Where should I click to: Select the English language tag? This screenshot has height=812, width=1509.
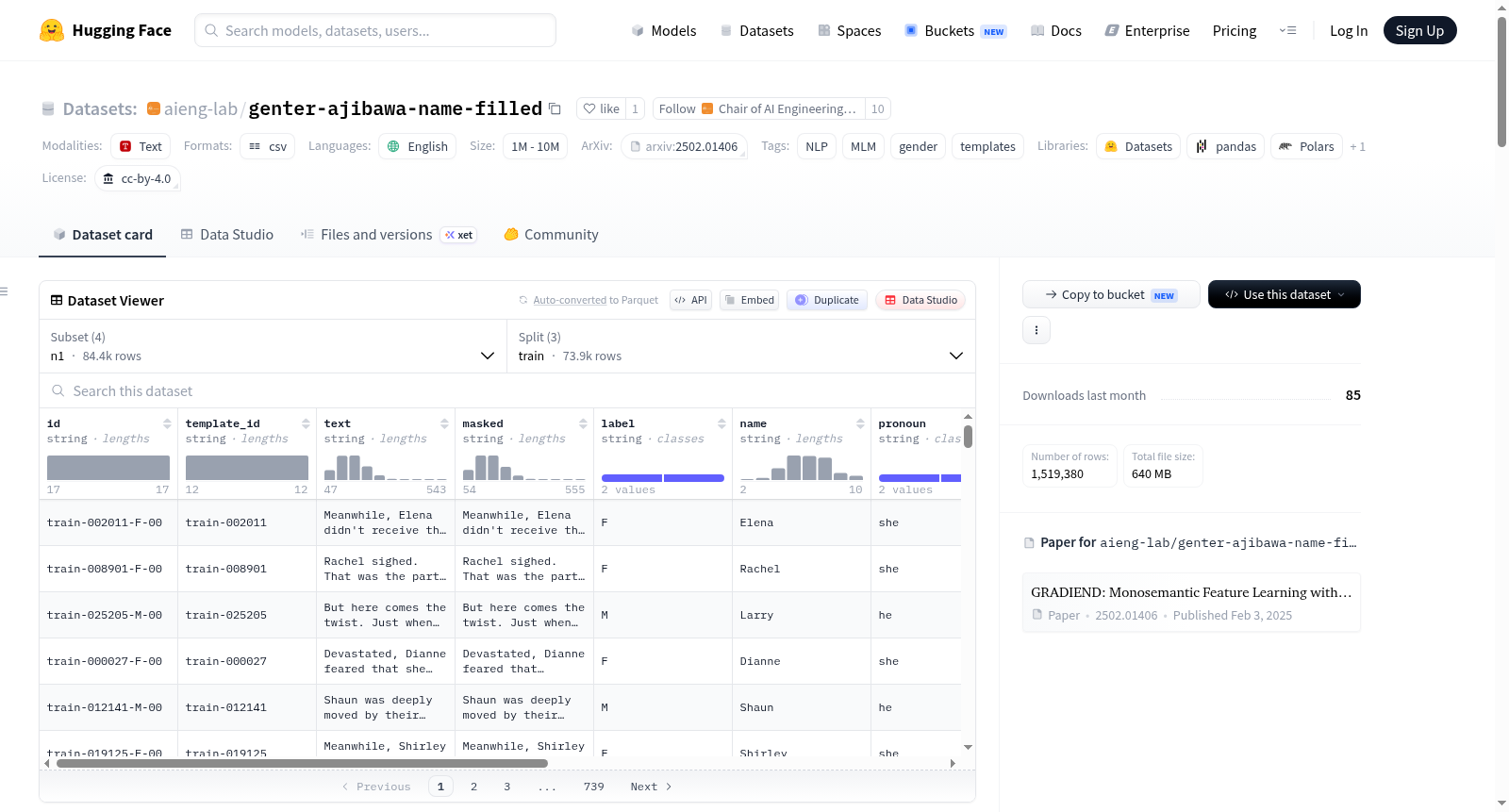[x=418, y=146]
